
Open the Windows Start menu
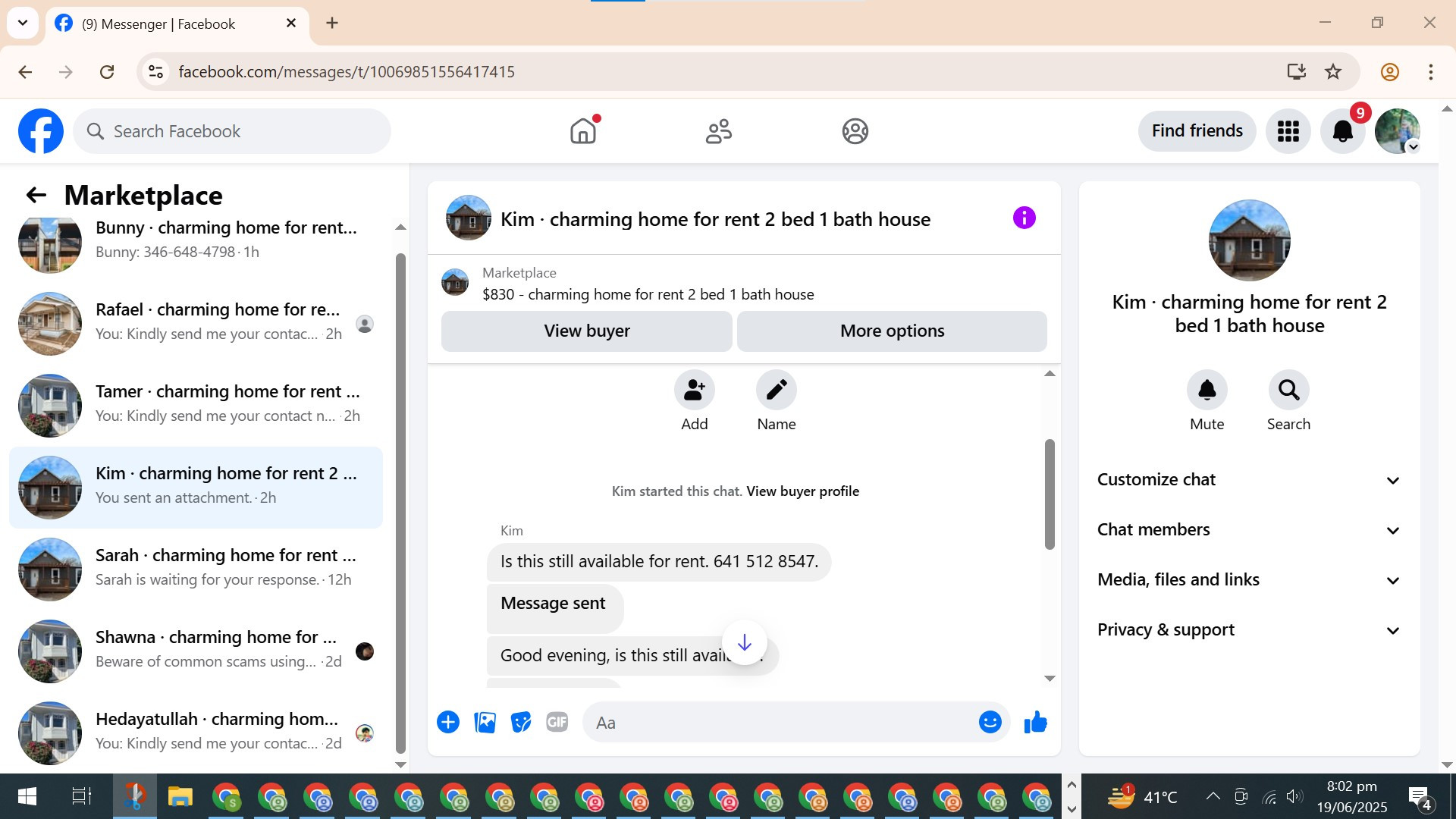point(27,796)
